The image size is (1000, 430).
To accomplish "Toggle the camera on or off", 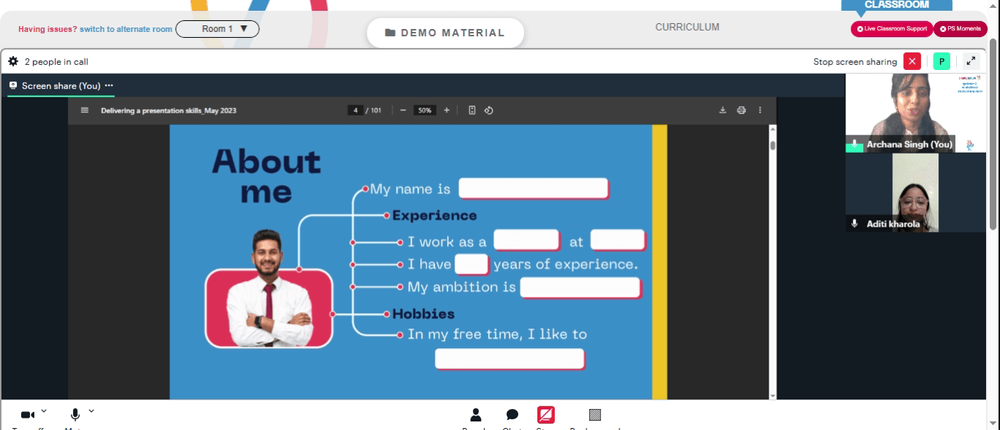I will pos(27,415).
